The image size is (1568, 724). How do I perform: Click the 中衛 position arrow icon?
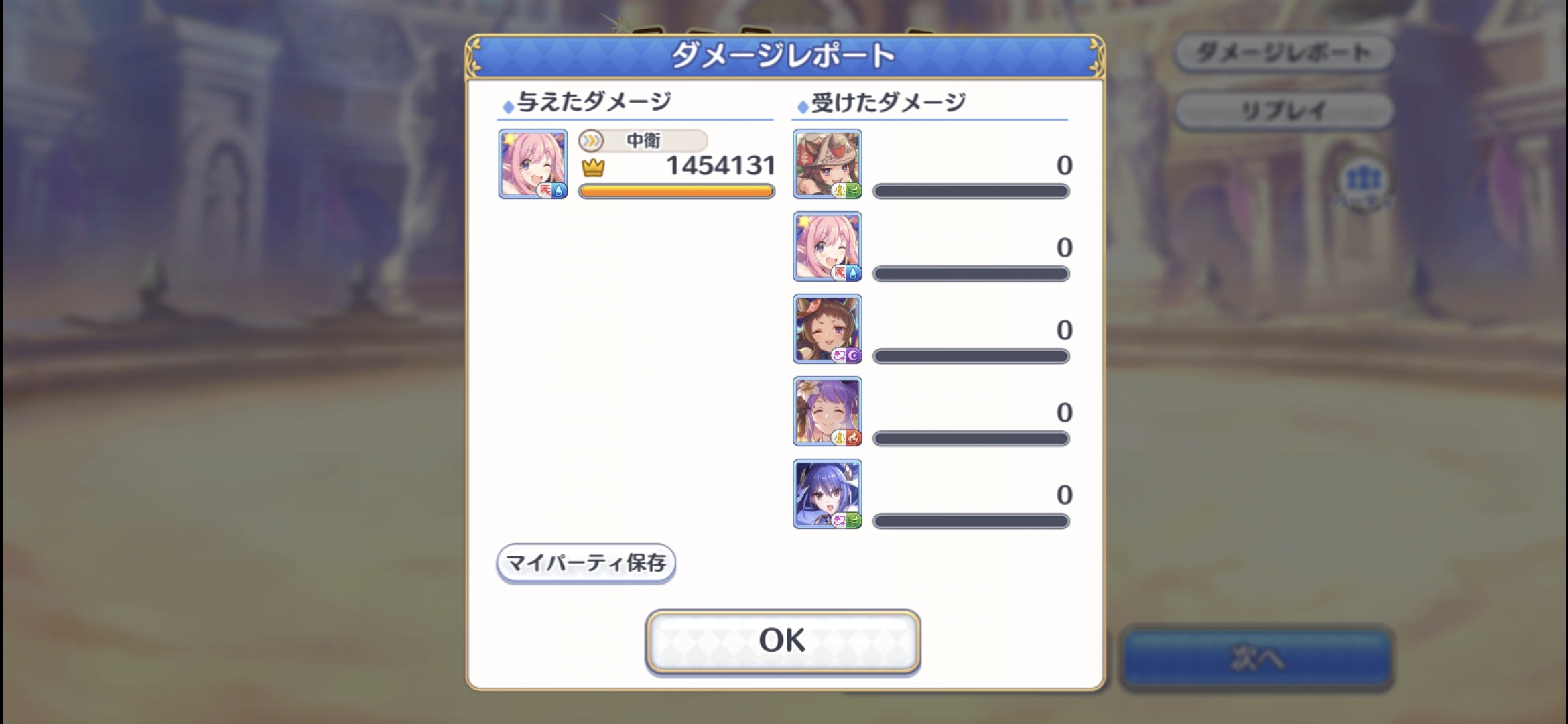(x=591, y=141)
